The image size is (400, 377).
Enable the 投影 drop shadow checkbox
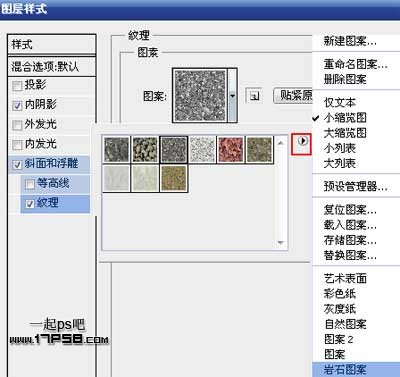point(17,86)
